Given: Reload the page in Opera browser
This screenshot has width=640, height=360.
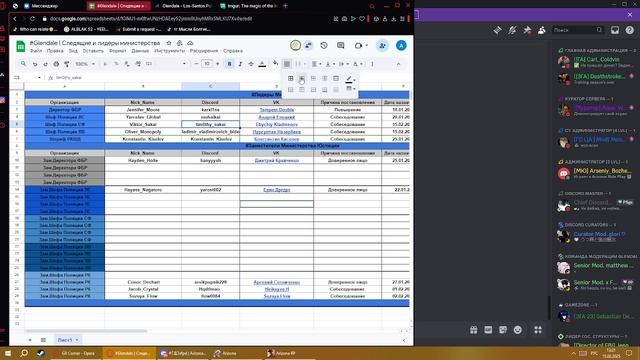Looking at the screenshot, I should coord(33,19).
